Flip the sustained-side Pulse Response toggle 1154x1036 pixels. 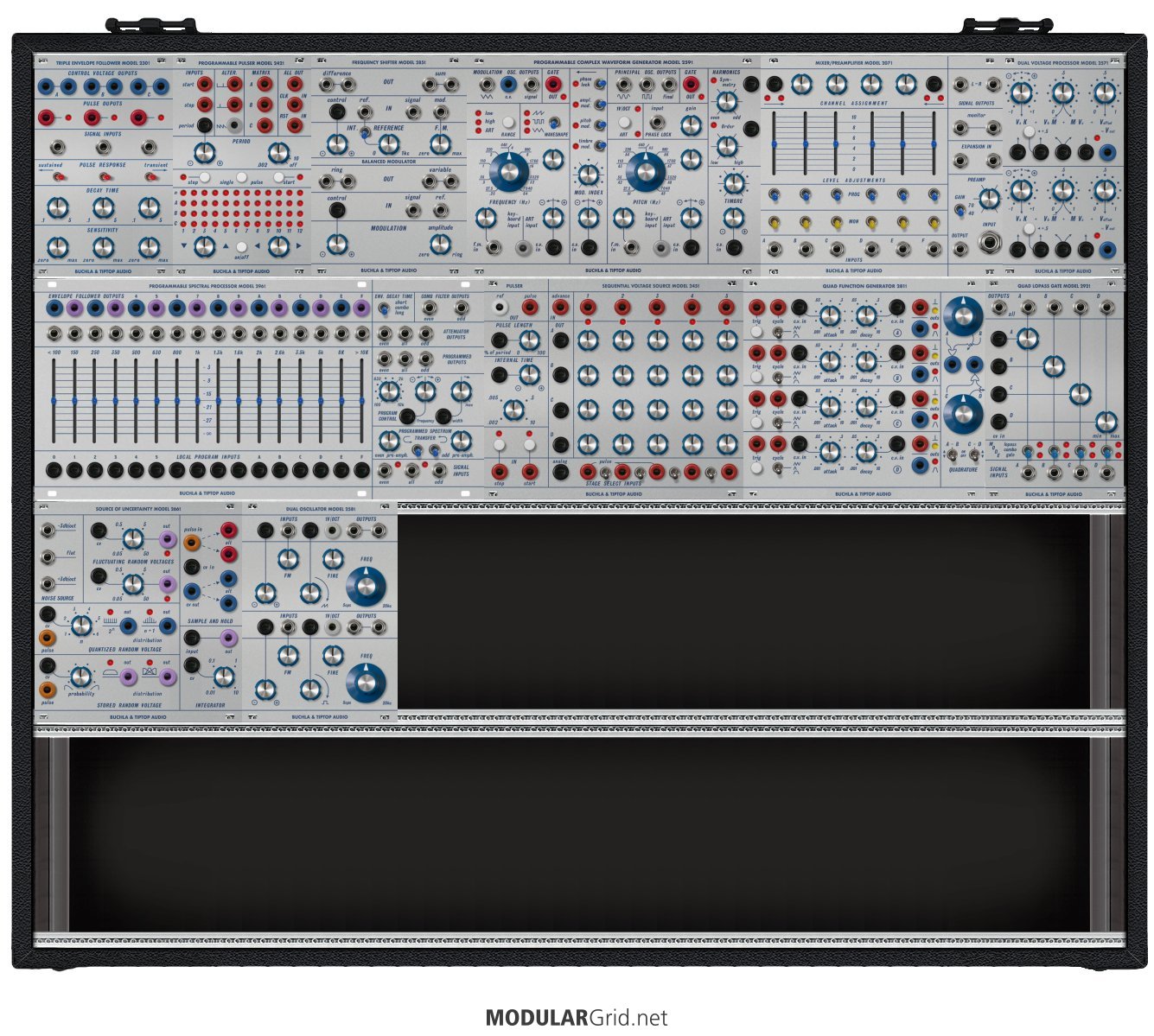coord(57,176)
